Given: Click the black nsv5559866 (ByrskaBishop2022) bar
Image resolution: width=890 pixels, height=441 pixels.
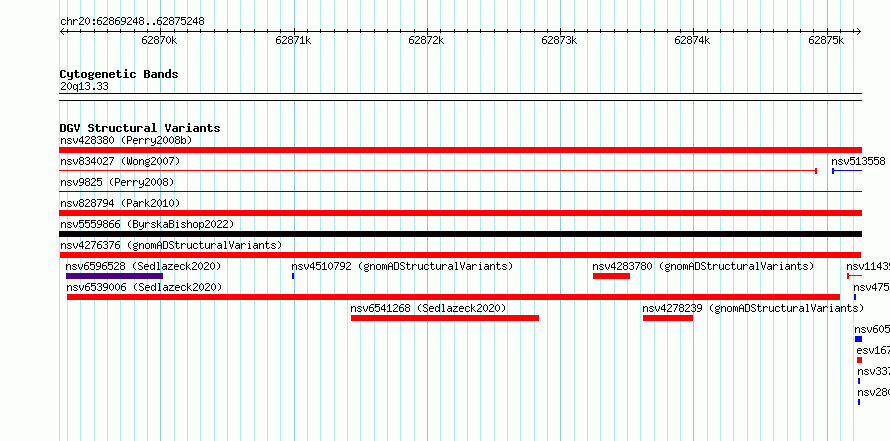Looking at the screenshot, I should 460,234.
